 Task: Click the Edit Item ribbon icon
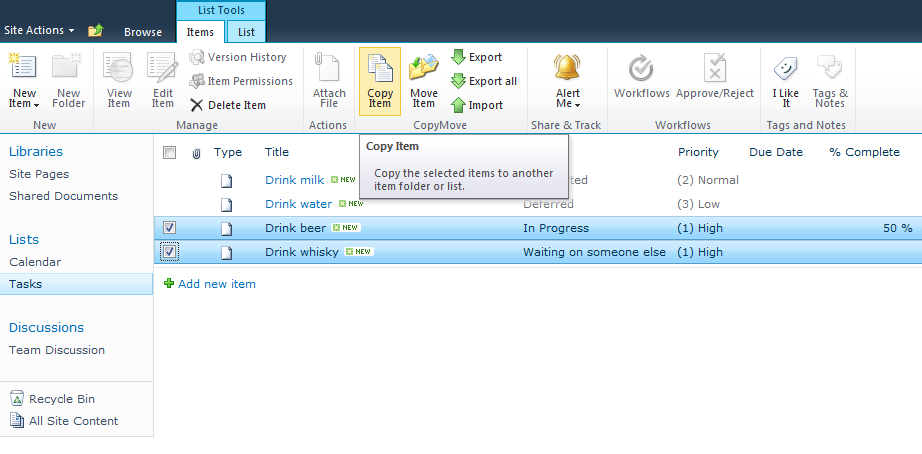pyautogui.click(x=163, y=69)
